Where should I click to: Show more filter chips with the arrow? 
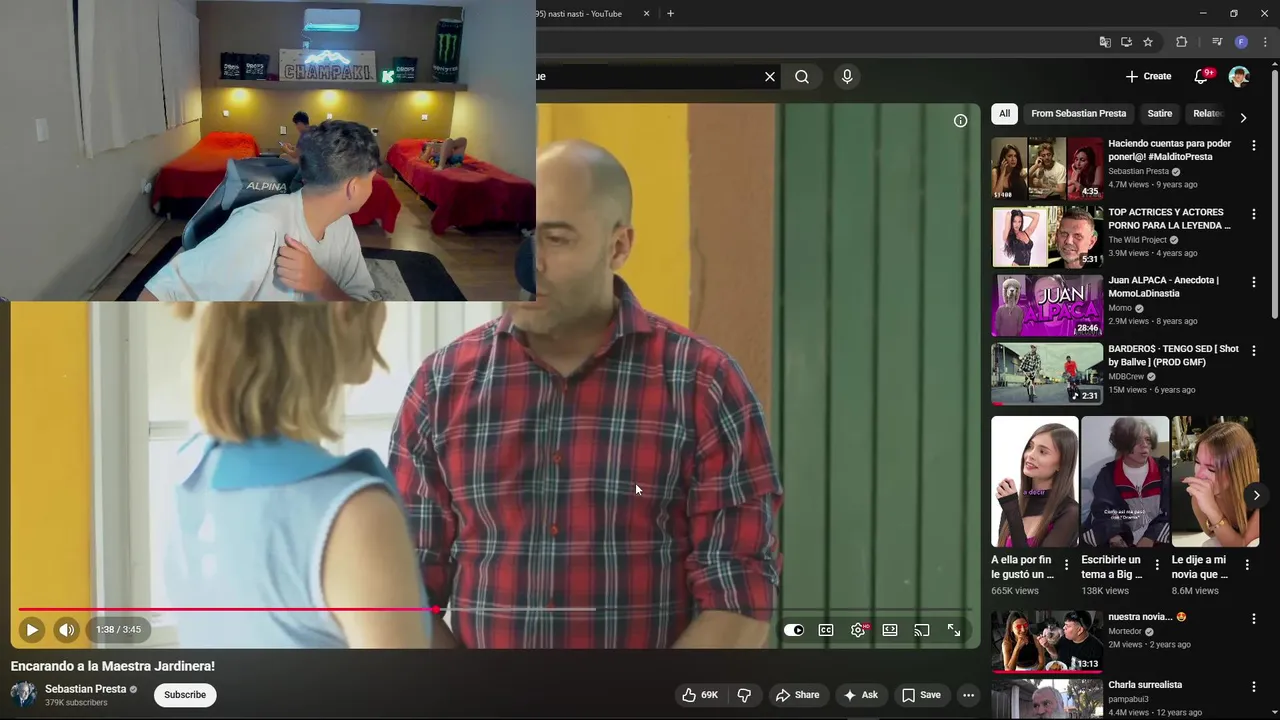coord(1243,117)
